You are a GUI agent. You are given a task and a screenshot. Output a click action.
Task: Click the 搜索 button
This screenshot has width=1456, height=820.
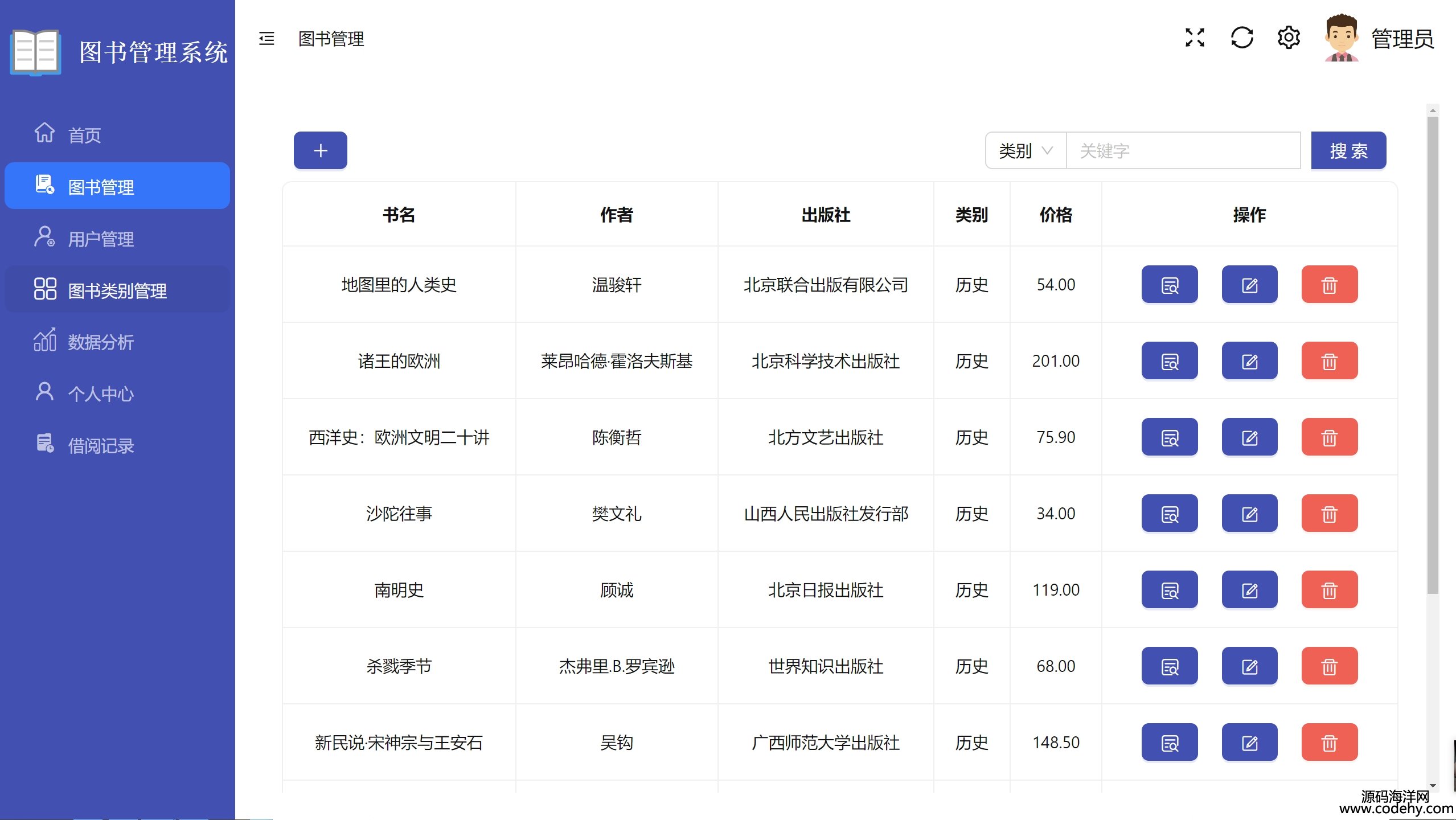1348,150
